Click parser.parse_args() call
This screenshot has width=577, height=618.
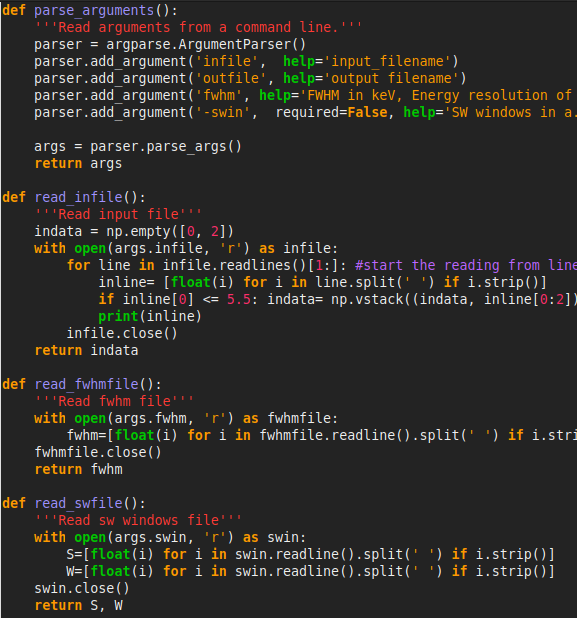pos(166,146)
